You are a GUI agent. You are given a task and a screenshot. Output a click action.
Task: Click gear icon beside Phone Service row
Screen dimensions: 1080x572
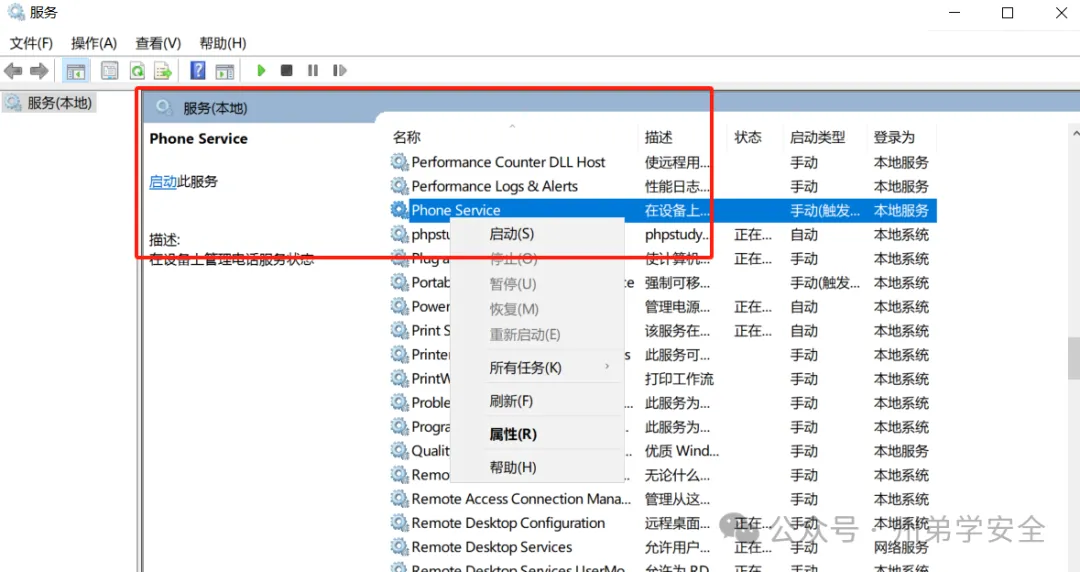pyautogui.click(x=399, y=210)
